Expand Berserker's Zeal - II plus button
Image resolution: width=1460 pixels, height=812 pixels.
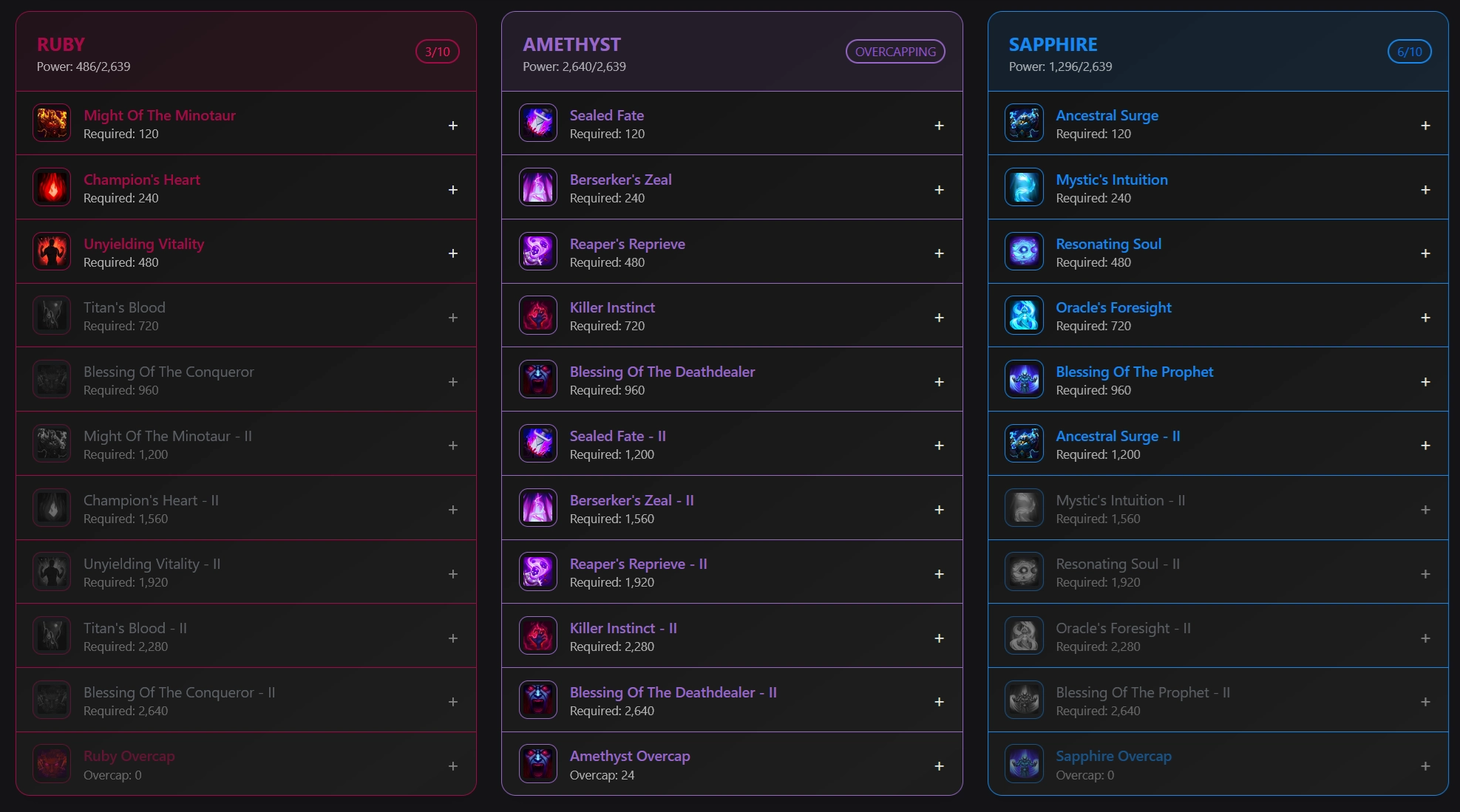coord(939,510)
